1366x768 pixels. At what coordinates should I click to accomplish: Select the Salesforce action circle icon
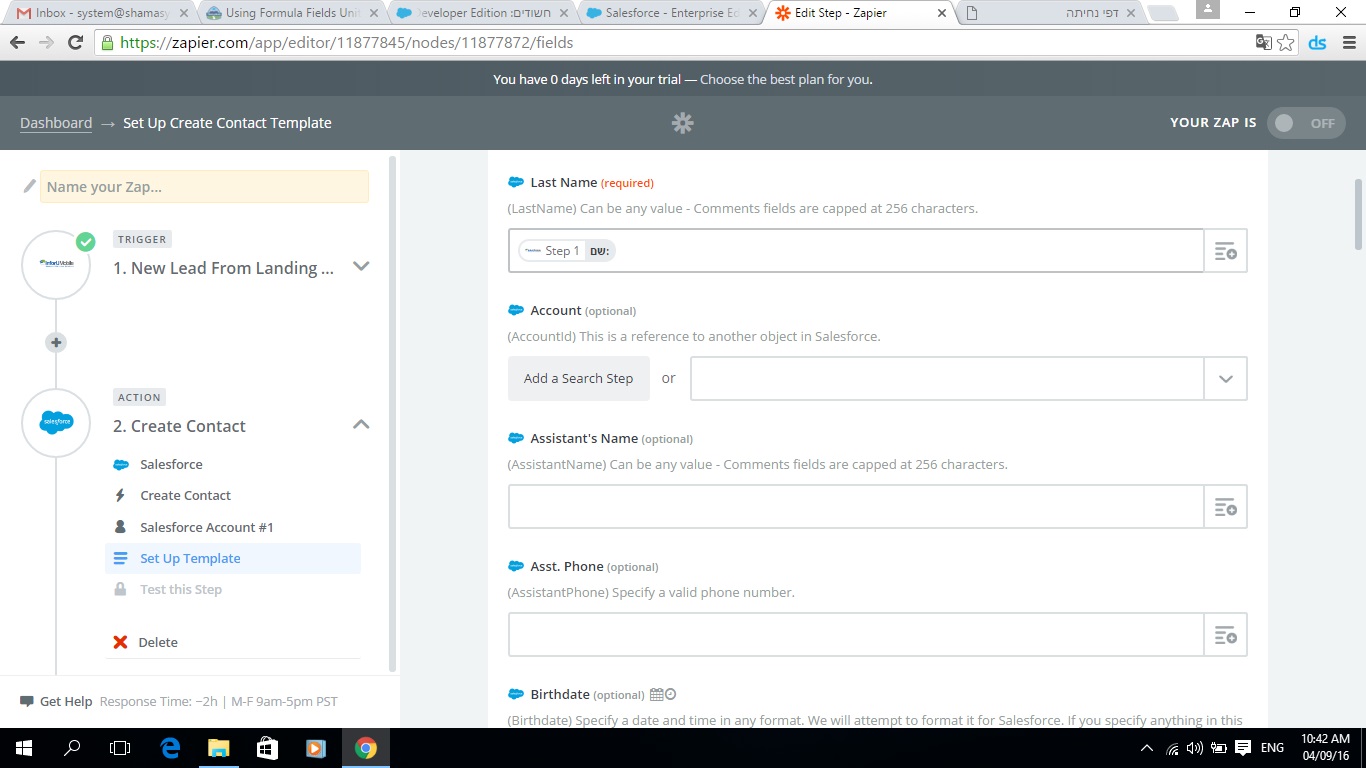(x=56, y=423)
